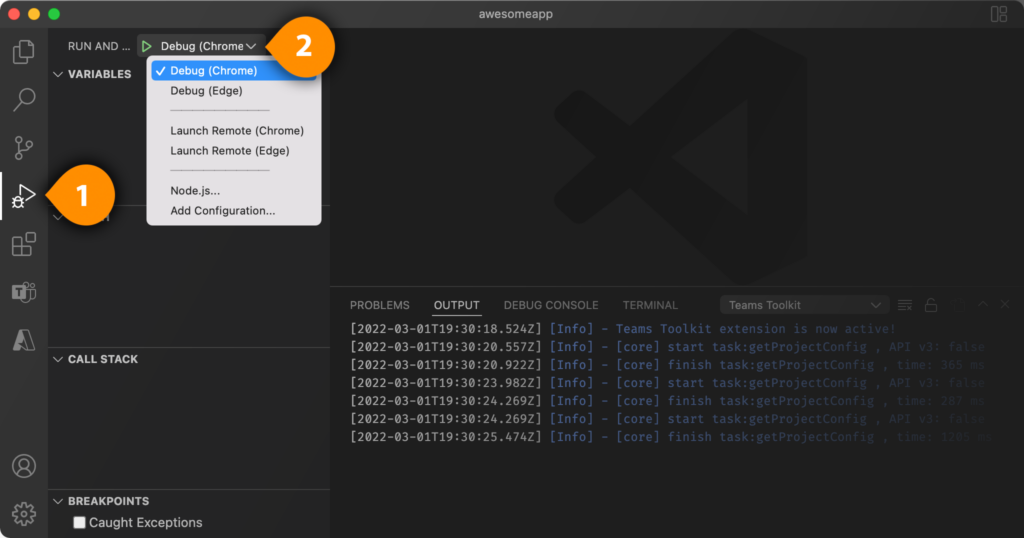The image size is (1024, 538).
Task: Open the Extensions view
Action: (x=23, y=244)
